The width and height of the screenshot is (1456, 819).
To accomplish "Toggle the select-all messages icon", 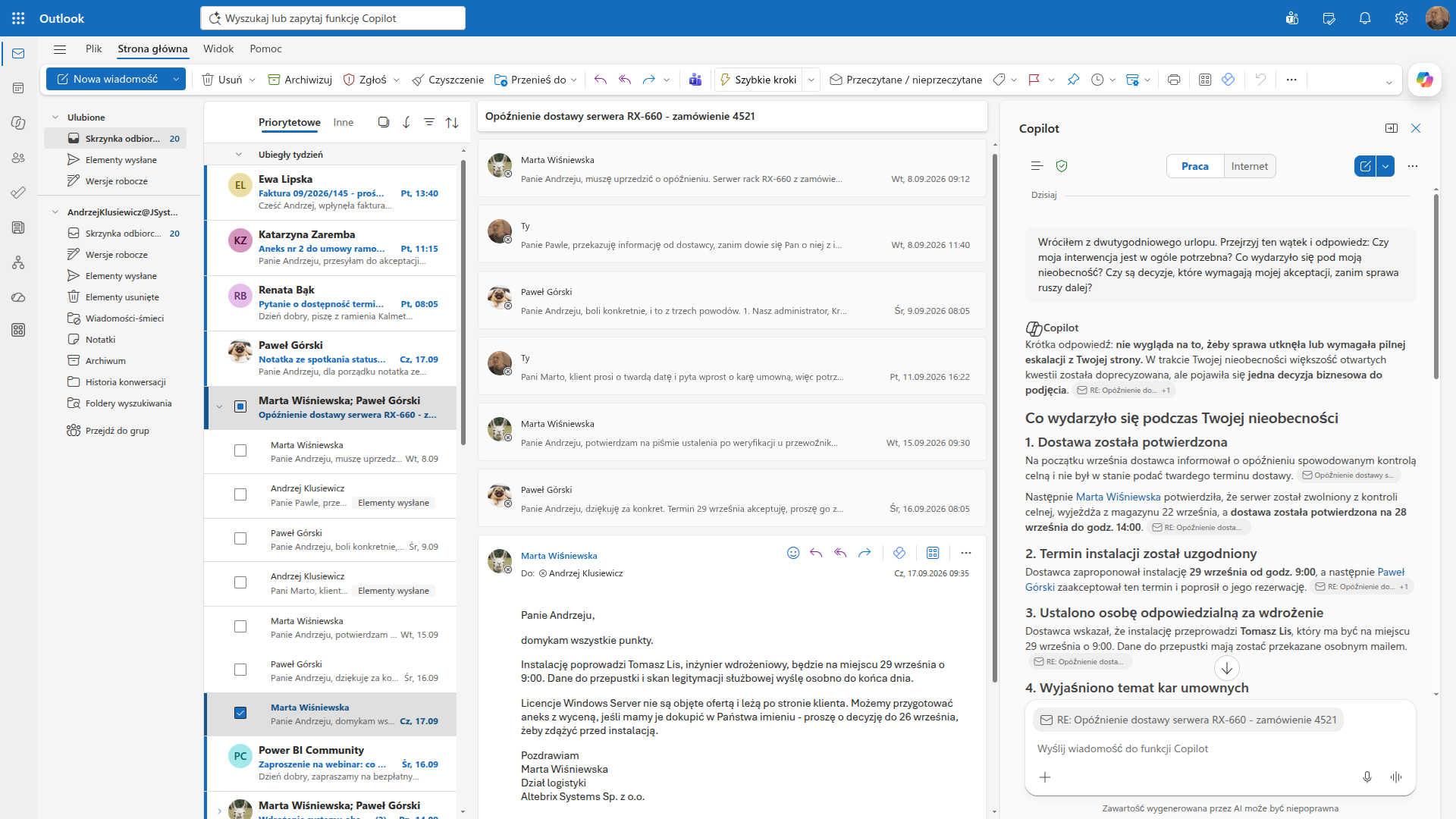I will (384, 122).
